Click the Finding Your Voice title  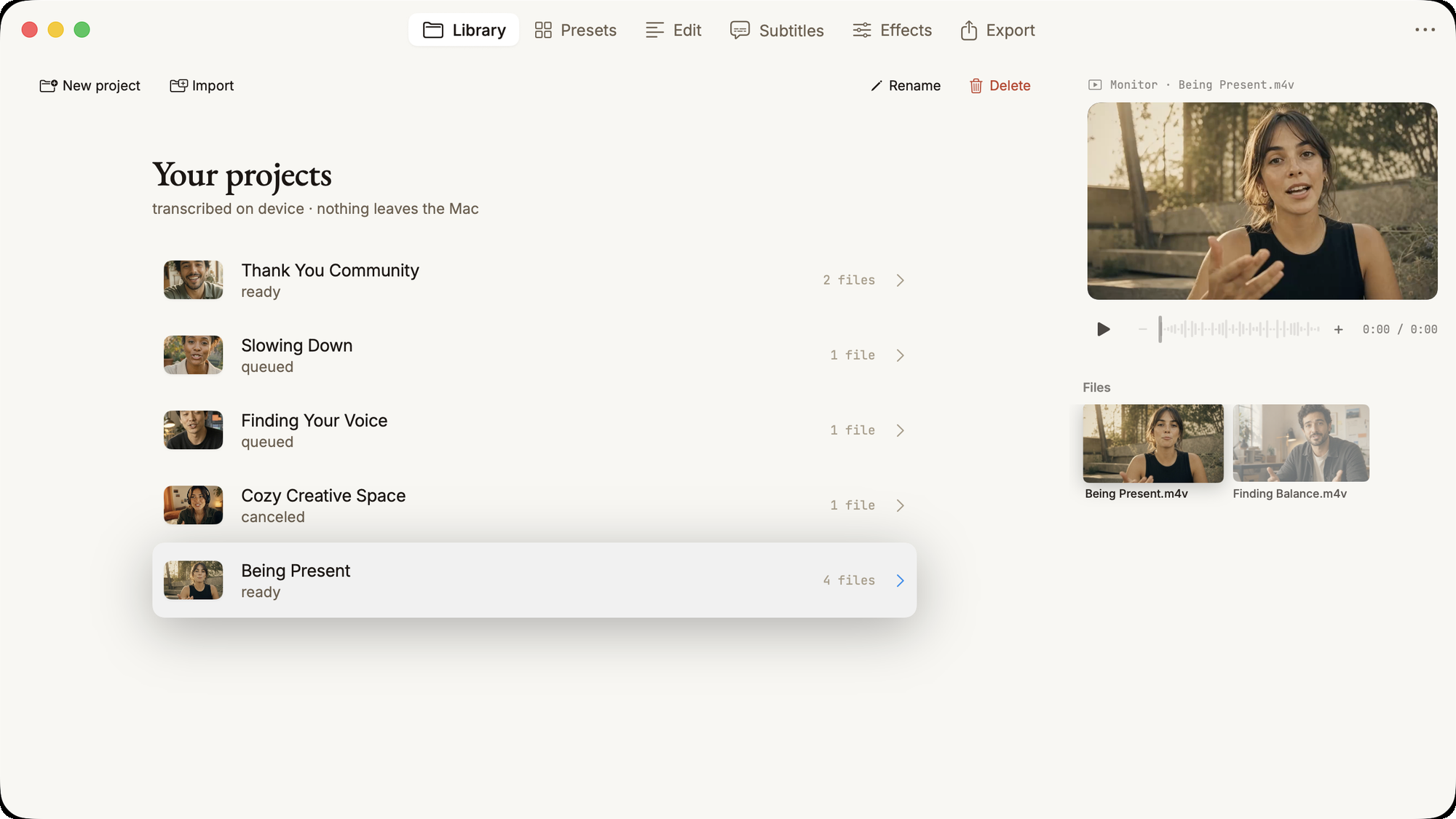tap(314, 420)
